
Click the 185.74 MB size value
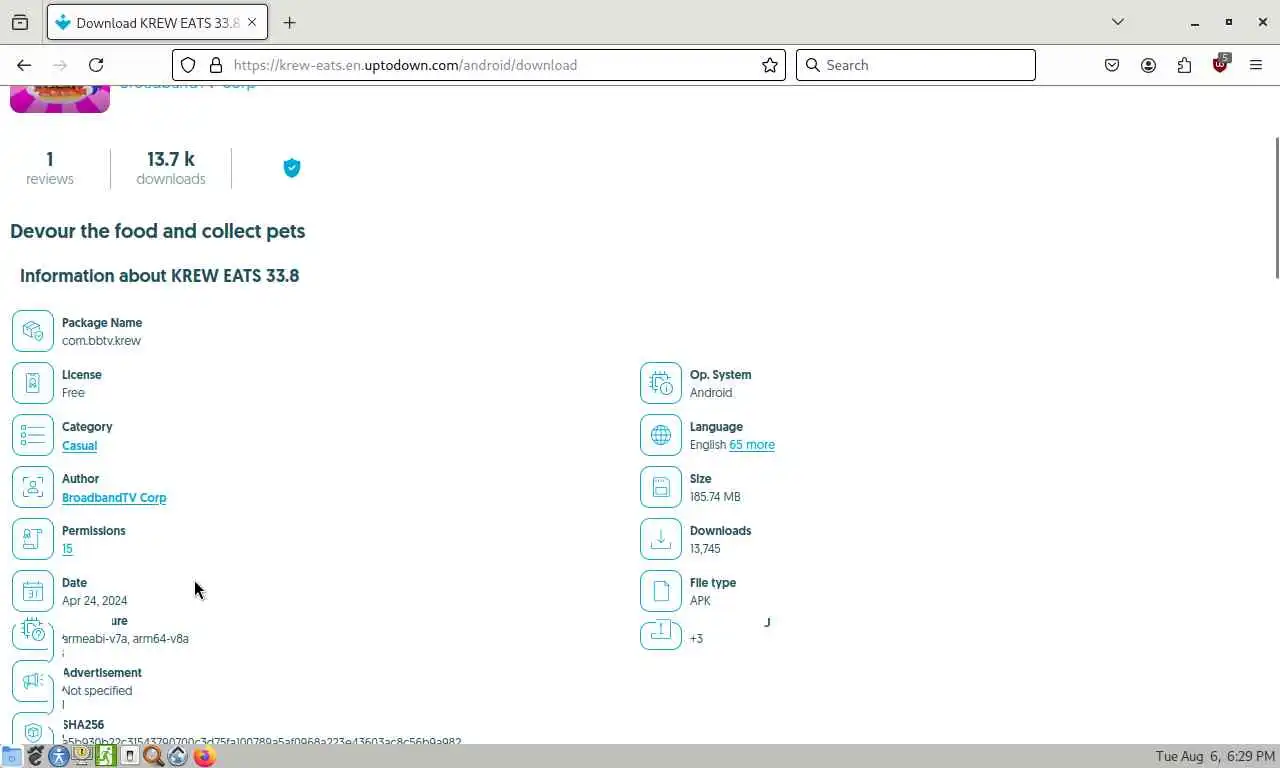pyautogui.click(x=715, y=497)
